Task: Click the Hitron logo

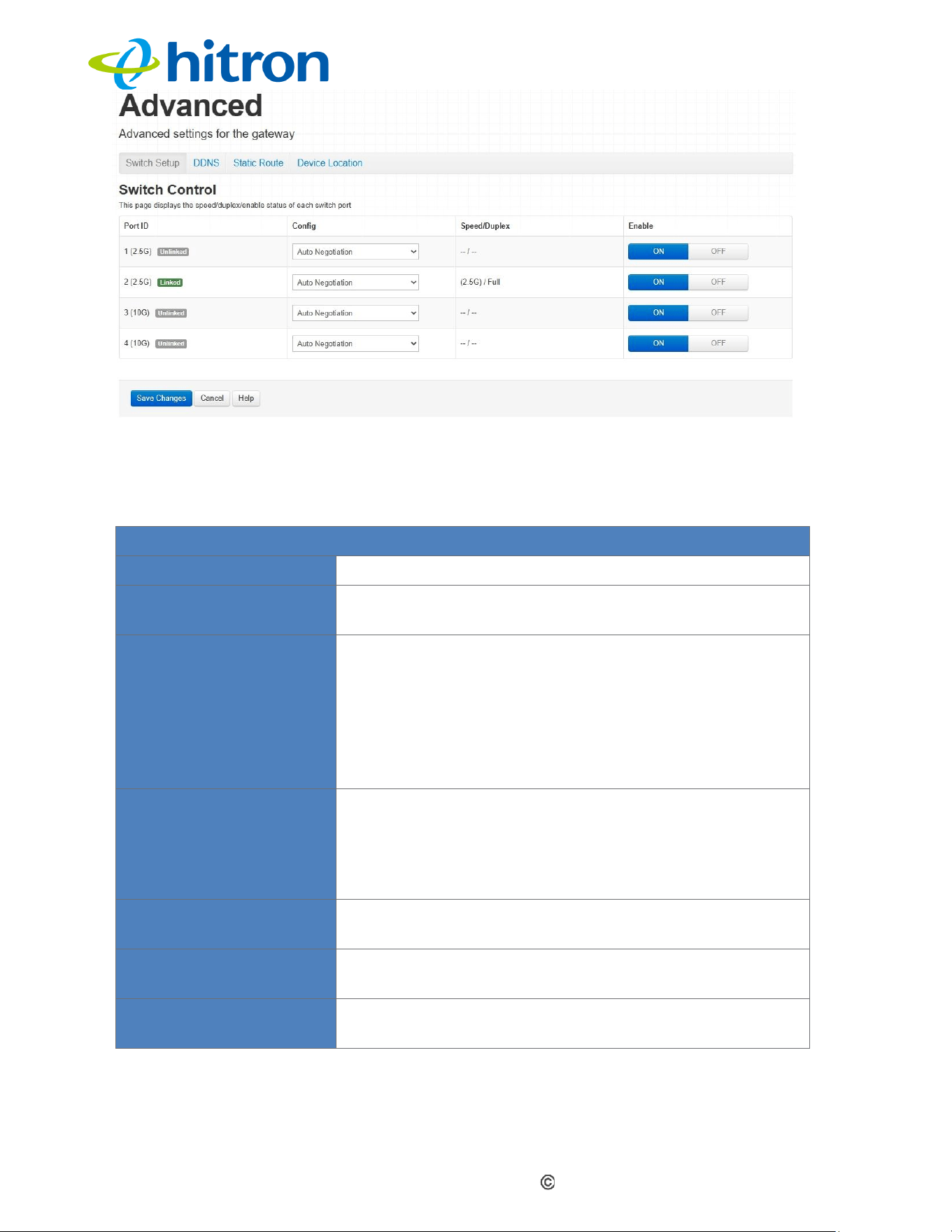Action: pyautogui.click(x=208, y=63)
